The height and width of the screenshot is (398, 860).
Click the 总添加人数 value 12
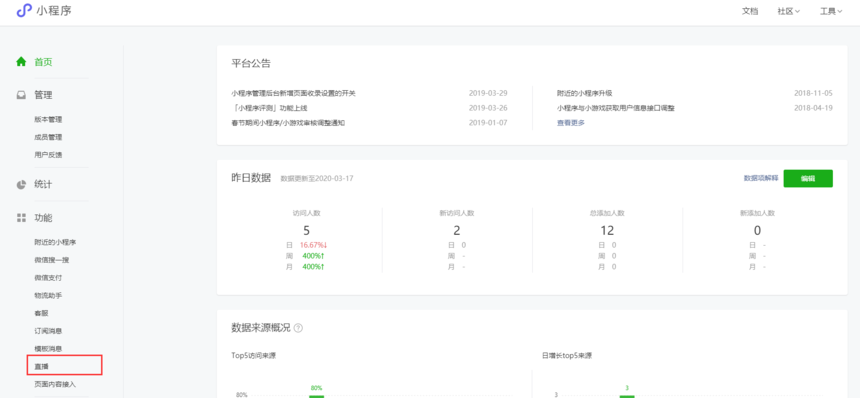[607, 230]
